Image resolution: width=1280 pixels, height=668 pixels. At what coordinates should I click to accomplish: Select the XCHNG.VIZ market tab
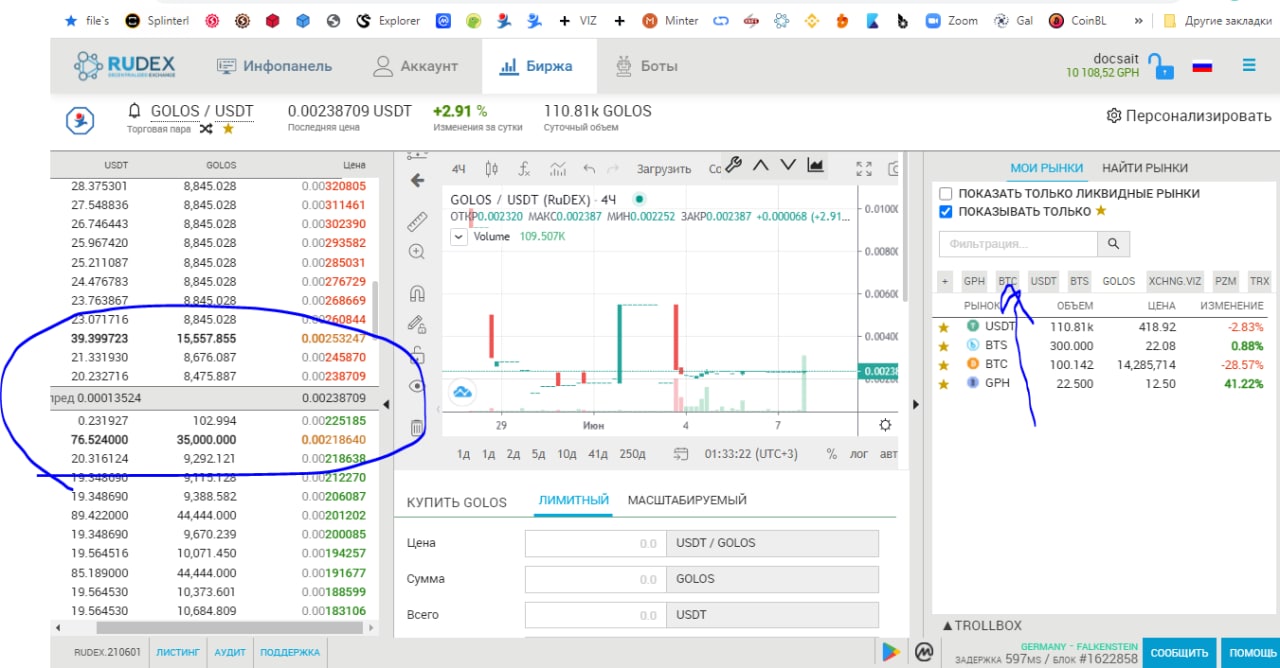[x=1175, y=282]
